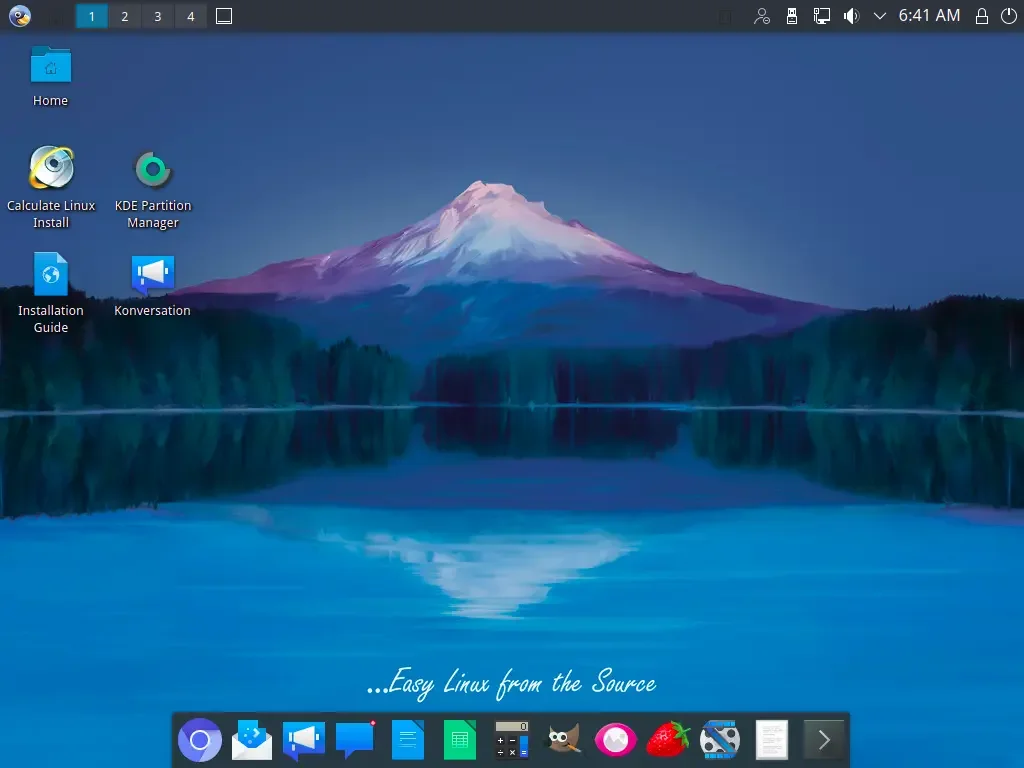Switch to virtual desktop 4
This screenshot has height=768, width=1024.
191,16
